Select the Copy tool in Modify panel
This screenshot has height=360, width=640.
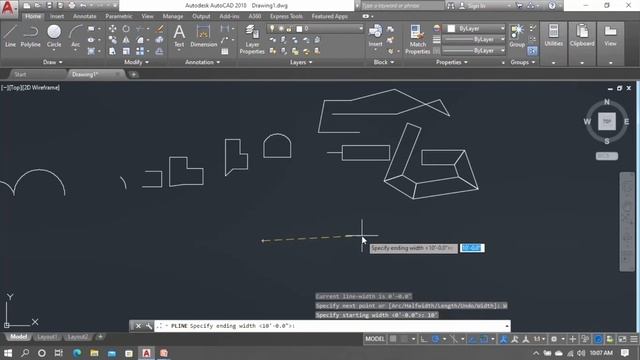pos(112,40)
